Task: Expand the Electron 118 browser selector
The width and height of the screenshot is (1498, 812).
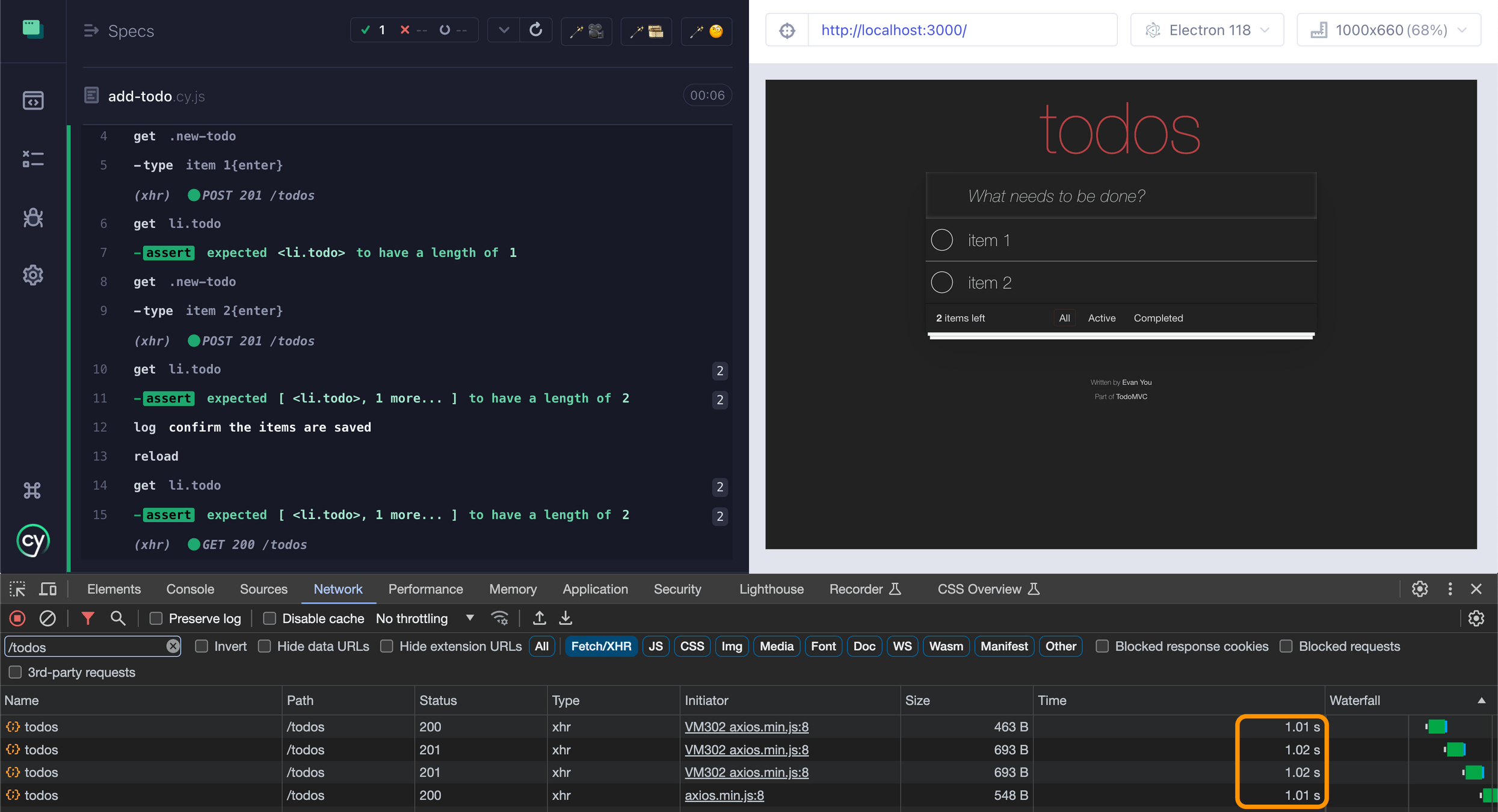Action: click(x=1207, y=30)
